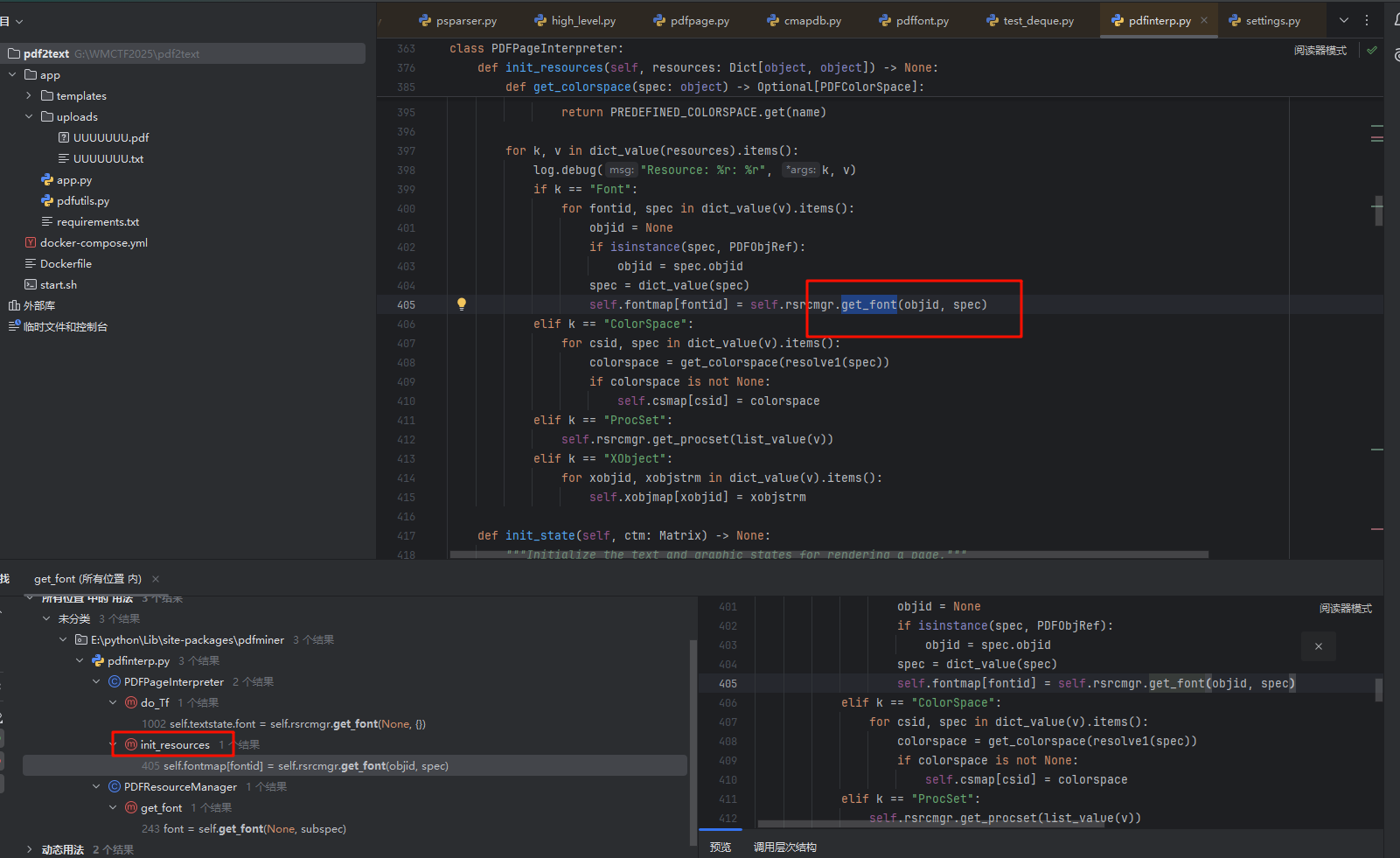1400x858 pixels.
Task: Switch to the settings.py tab
Action: (x=1264, y=20)
